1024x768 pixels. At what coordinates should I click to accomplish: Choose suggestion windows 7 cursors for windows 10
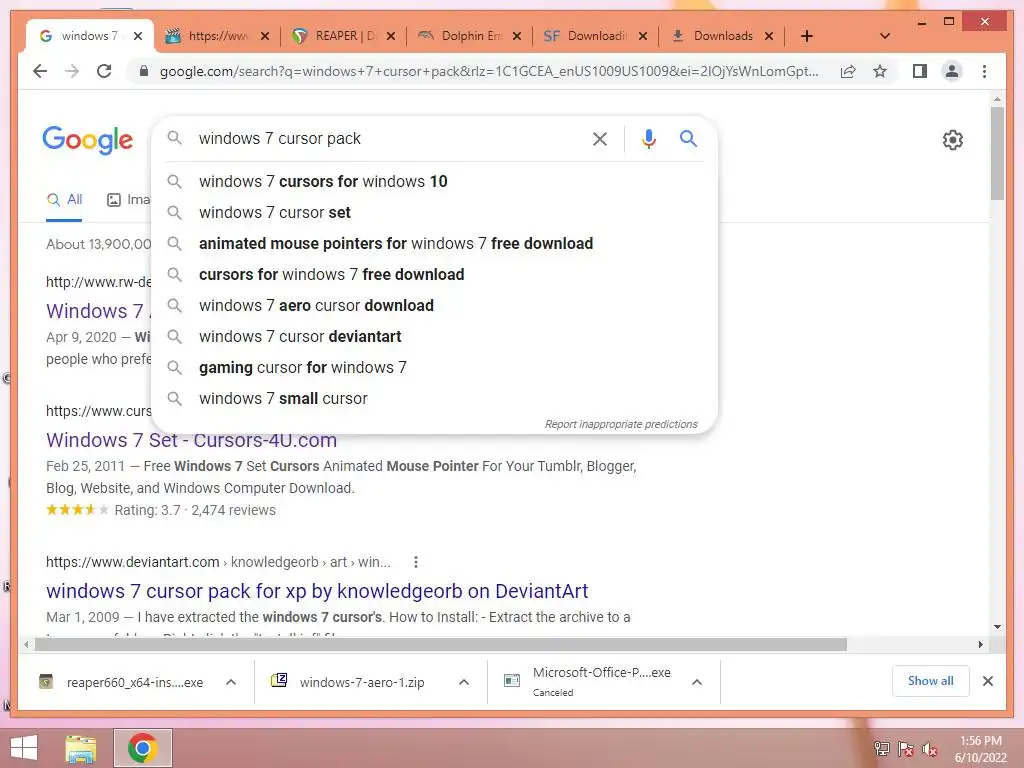pos(434,182)
